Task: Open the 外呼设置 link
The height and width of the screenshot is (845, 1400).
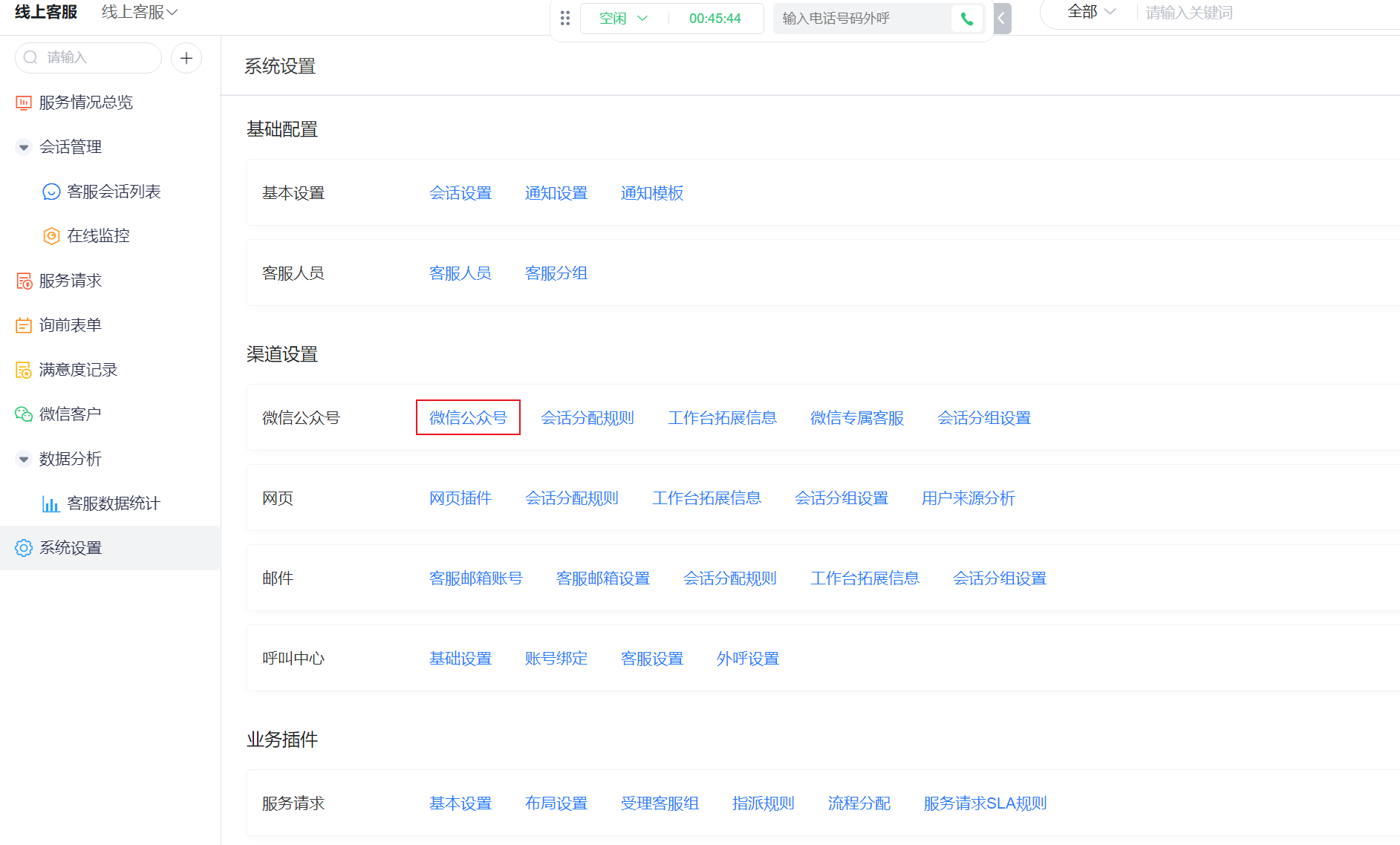Action: pos(748,659)
